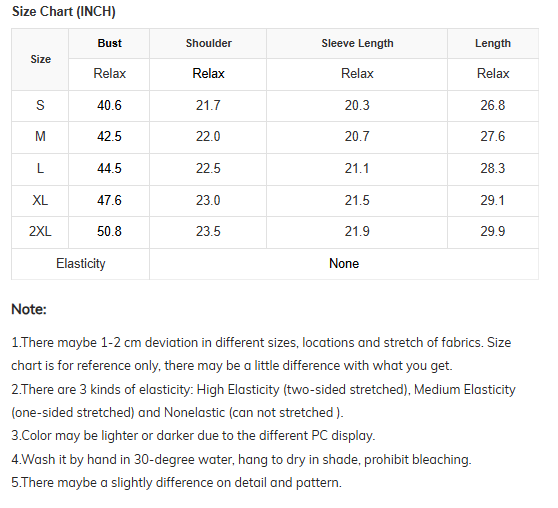Click the length value 29.1
Screen dimensions: 558x508
(x=493, y=200)
